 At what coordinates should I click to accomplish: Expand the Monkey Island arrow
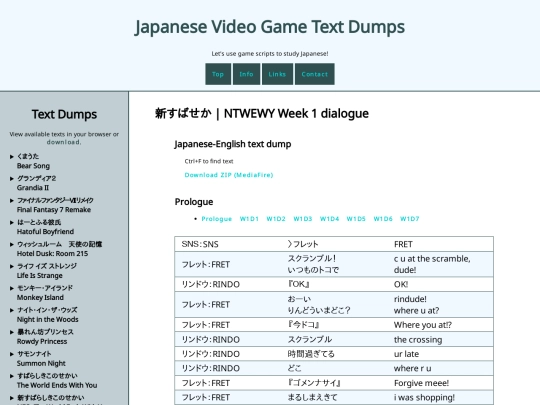click(12, 288)
